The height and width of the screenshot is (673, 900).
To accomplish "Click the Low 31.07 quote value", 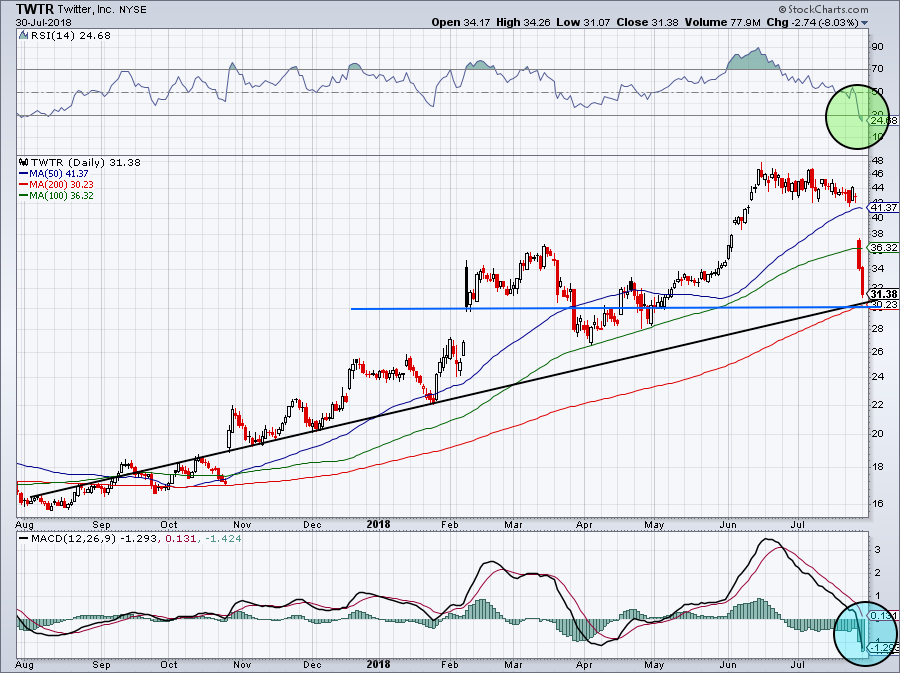I will coord(582,22).
